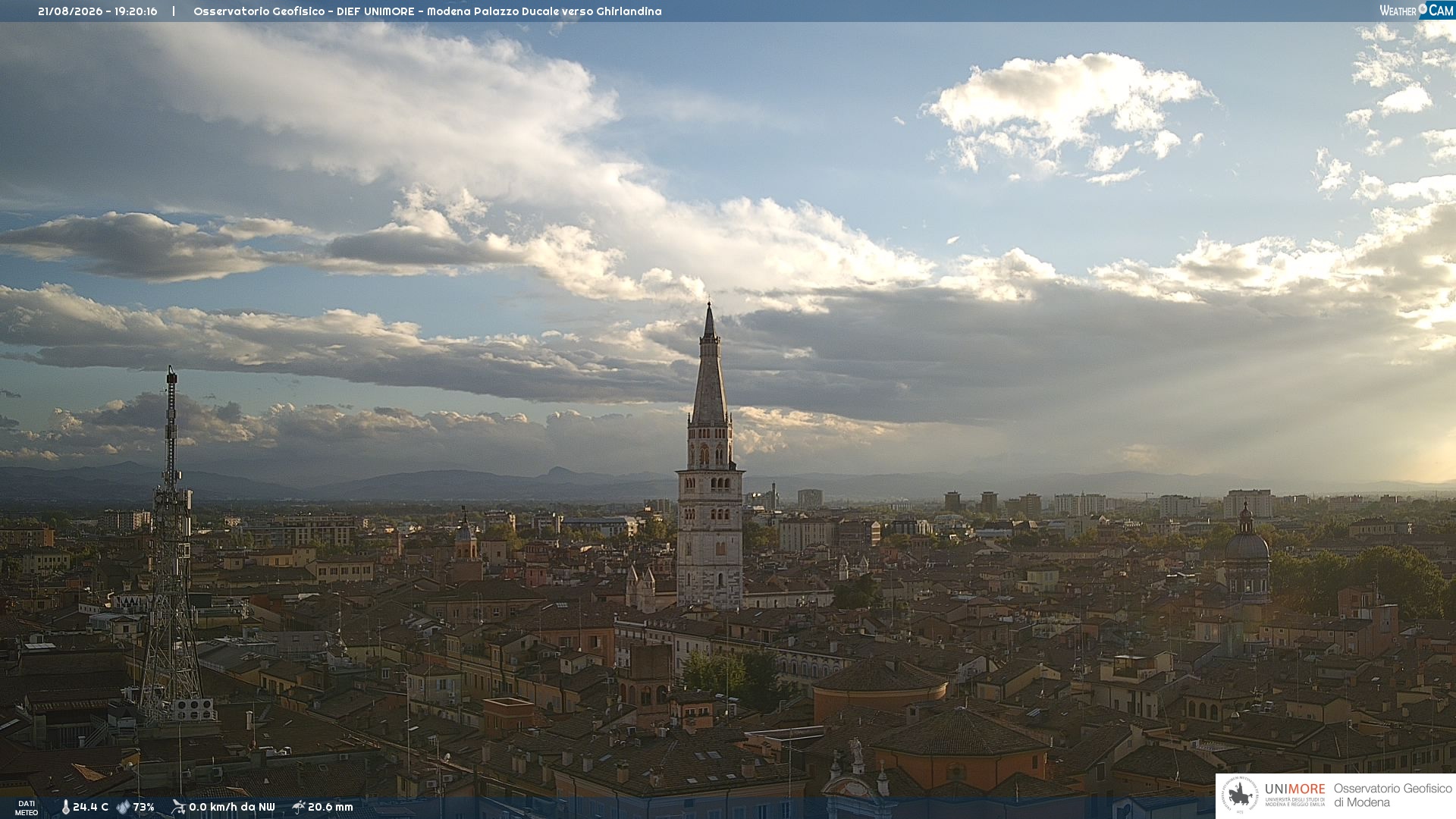Click the Modena Palazzo Ducale verso Ghirlandina caption

click(544, 11)
